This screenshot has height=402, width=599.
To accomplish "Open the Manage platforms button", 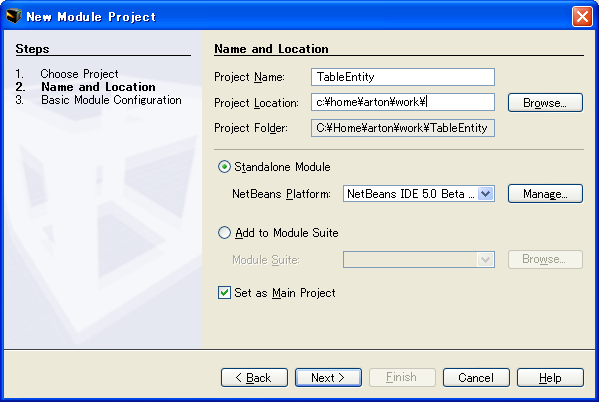I will coord(545,194).
